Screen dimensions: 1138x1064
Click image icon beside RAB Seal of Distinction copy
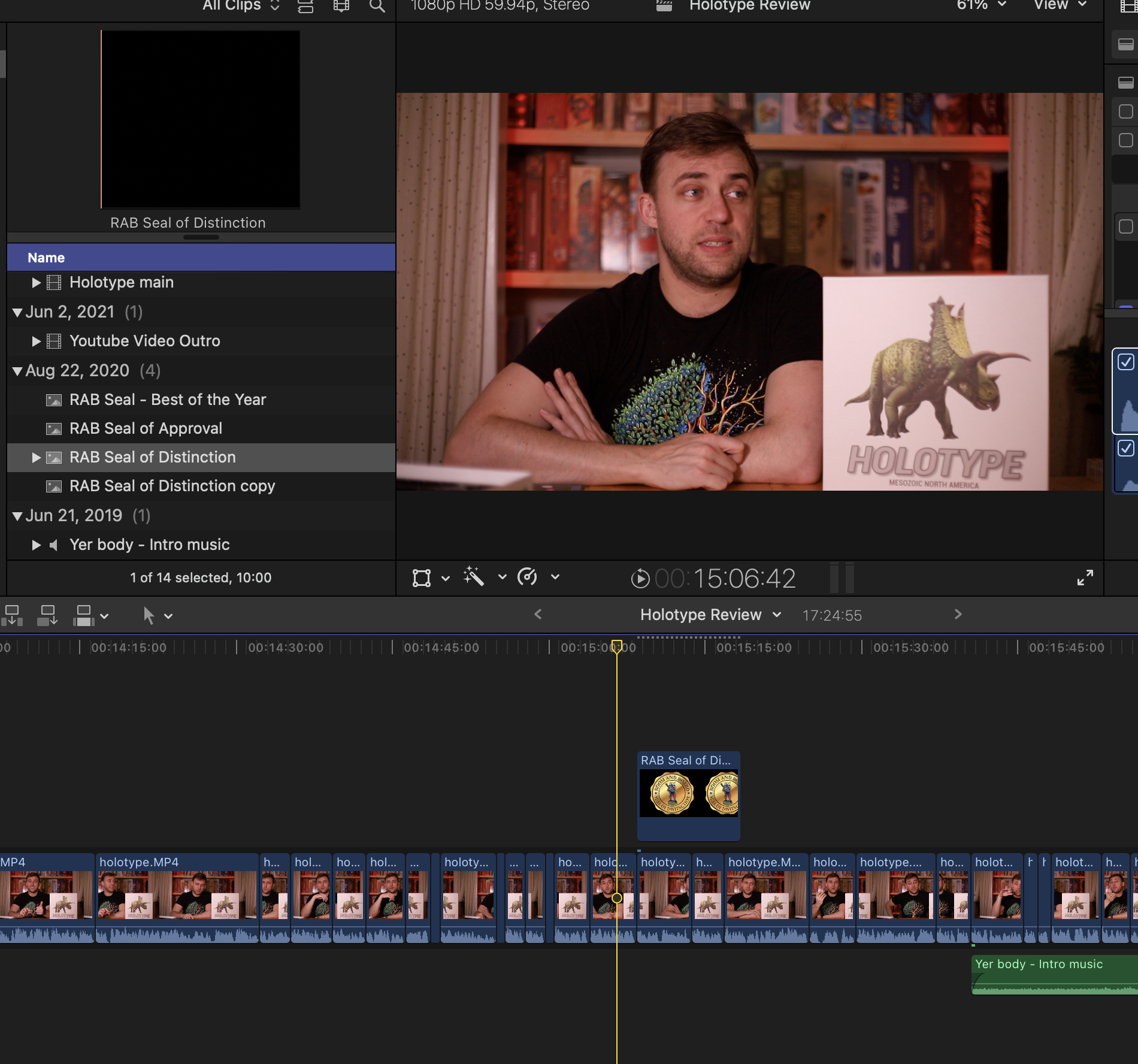[54, 486]
